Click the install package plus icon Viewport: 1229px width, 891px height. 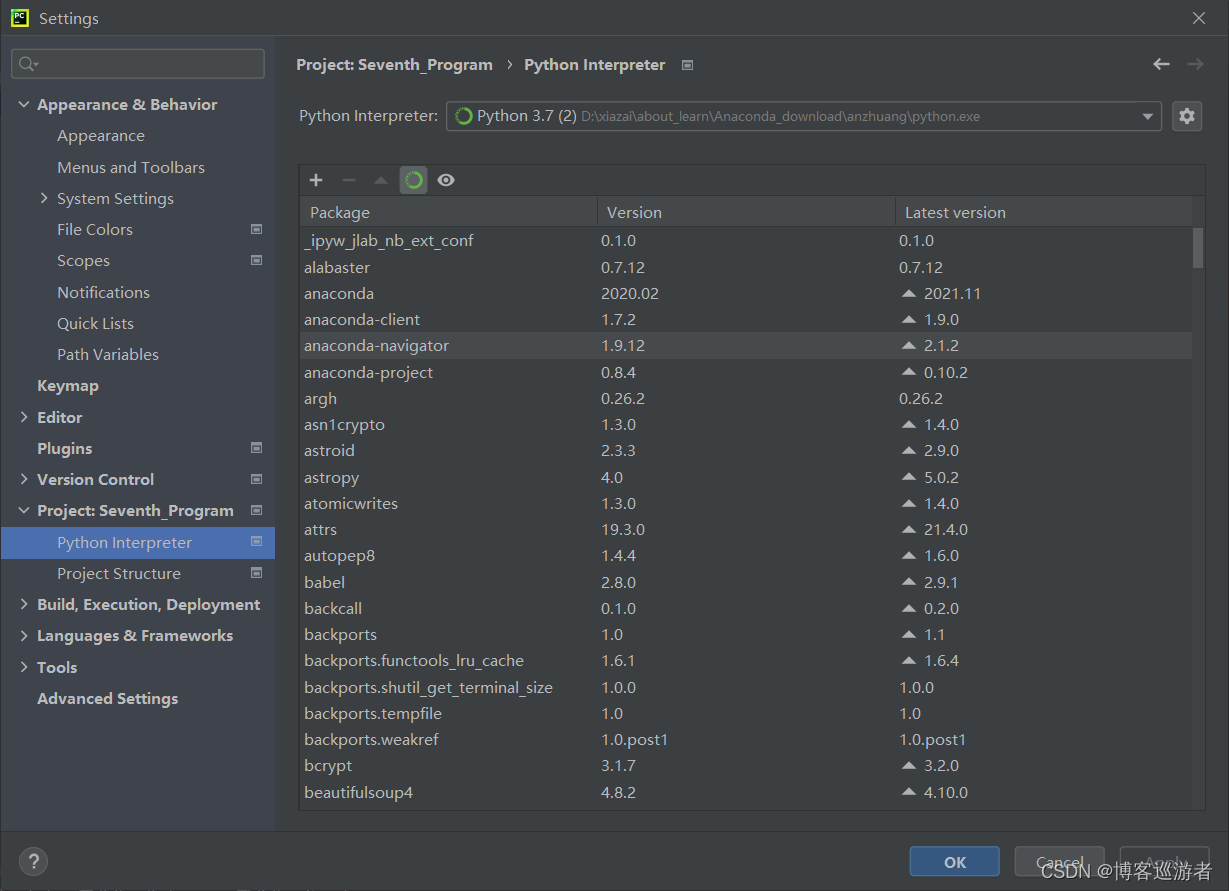(316, 180)
